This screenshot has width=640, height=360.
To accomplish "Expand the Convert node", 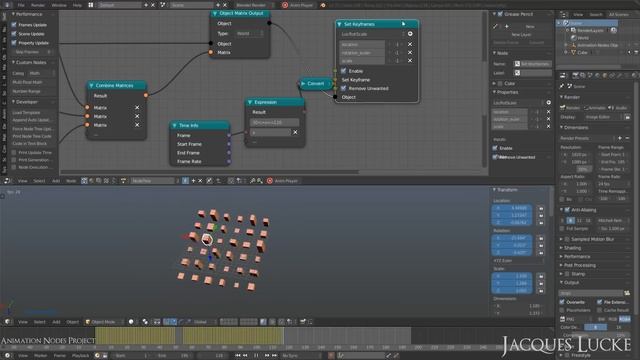I will 303,83.
